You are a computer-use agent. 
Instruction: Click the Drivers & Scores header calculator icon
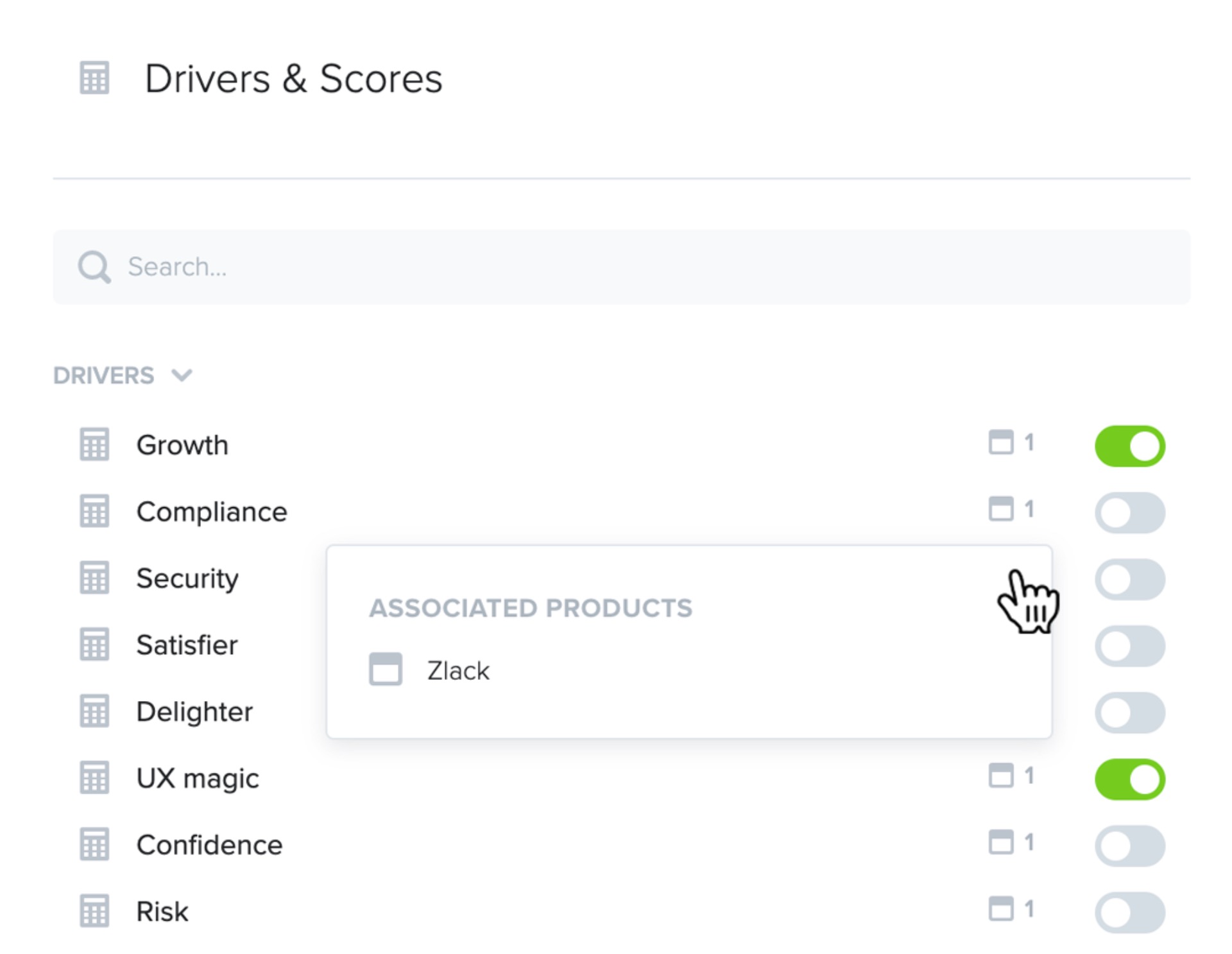(94, 78)
